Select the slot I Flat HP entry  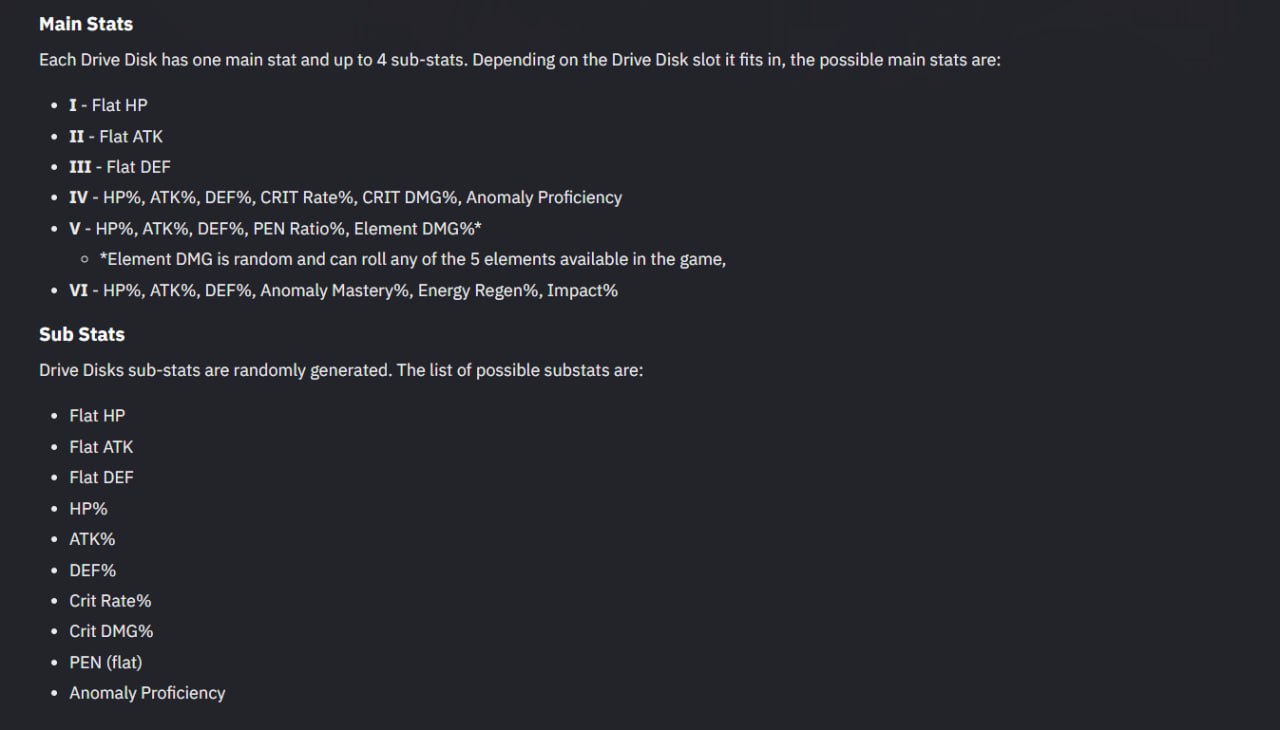tap(108, 105)
